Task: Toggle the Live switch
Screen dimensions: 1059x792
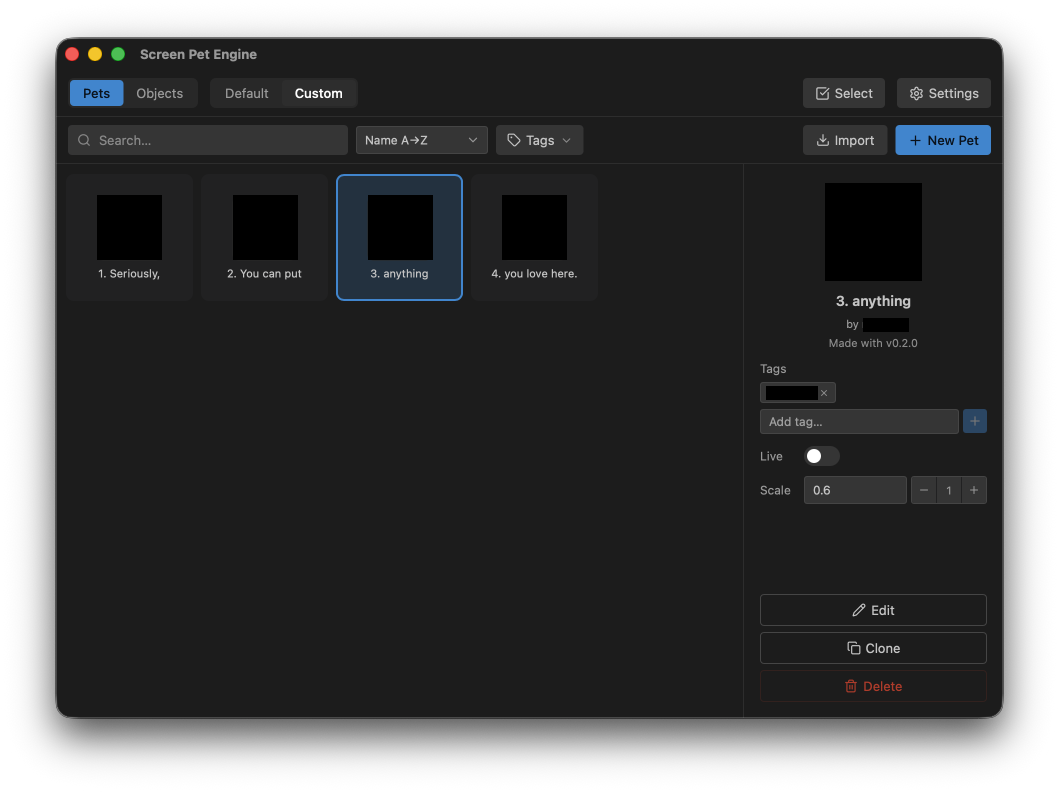Action: (821, 456)
